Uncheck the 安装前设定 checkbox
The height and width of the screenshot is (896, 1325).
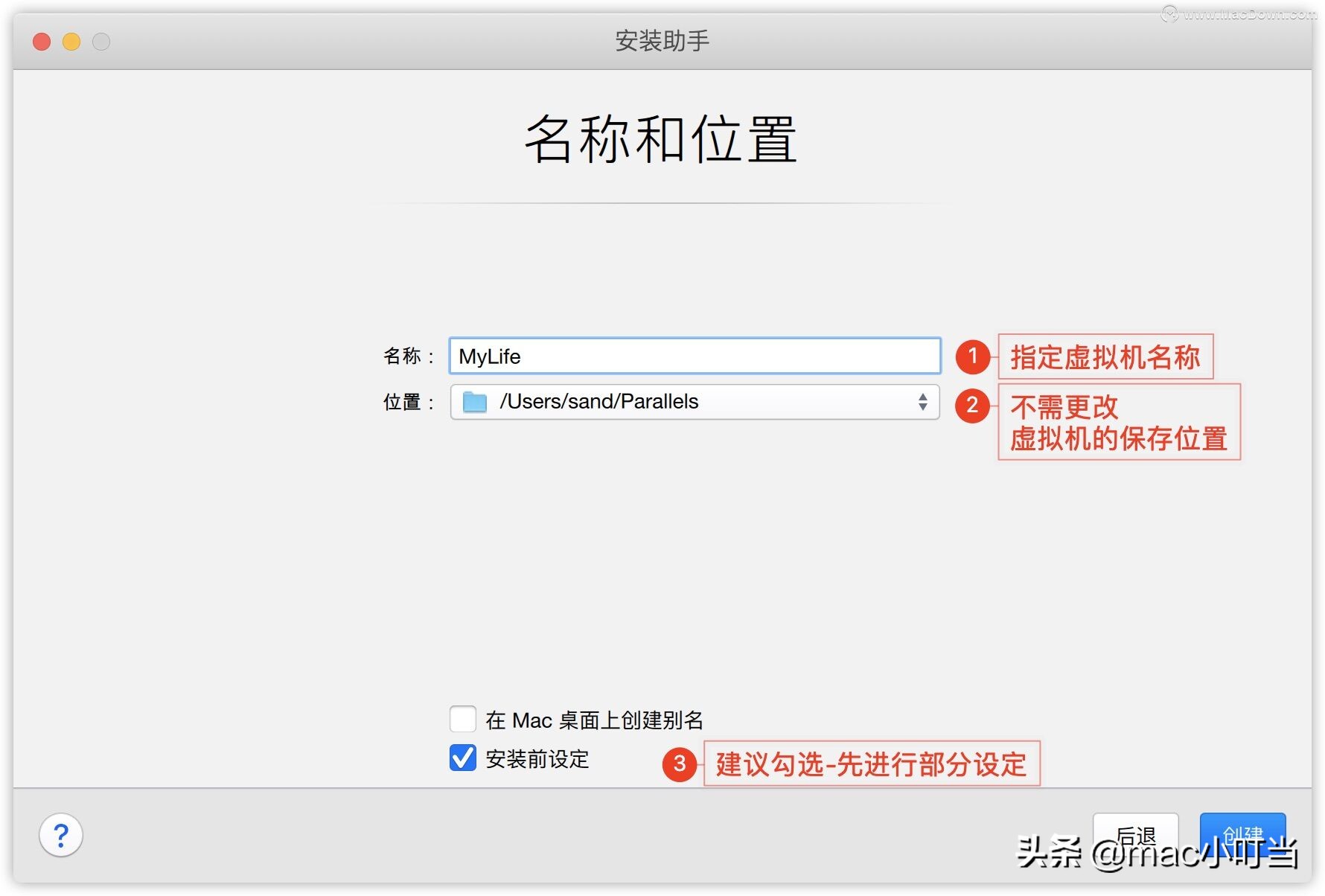(x=462, y=759)
